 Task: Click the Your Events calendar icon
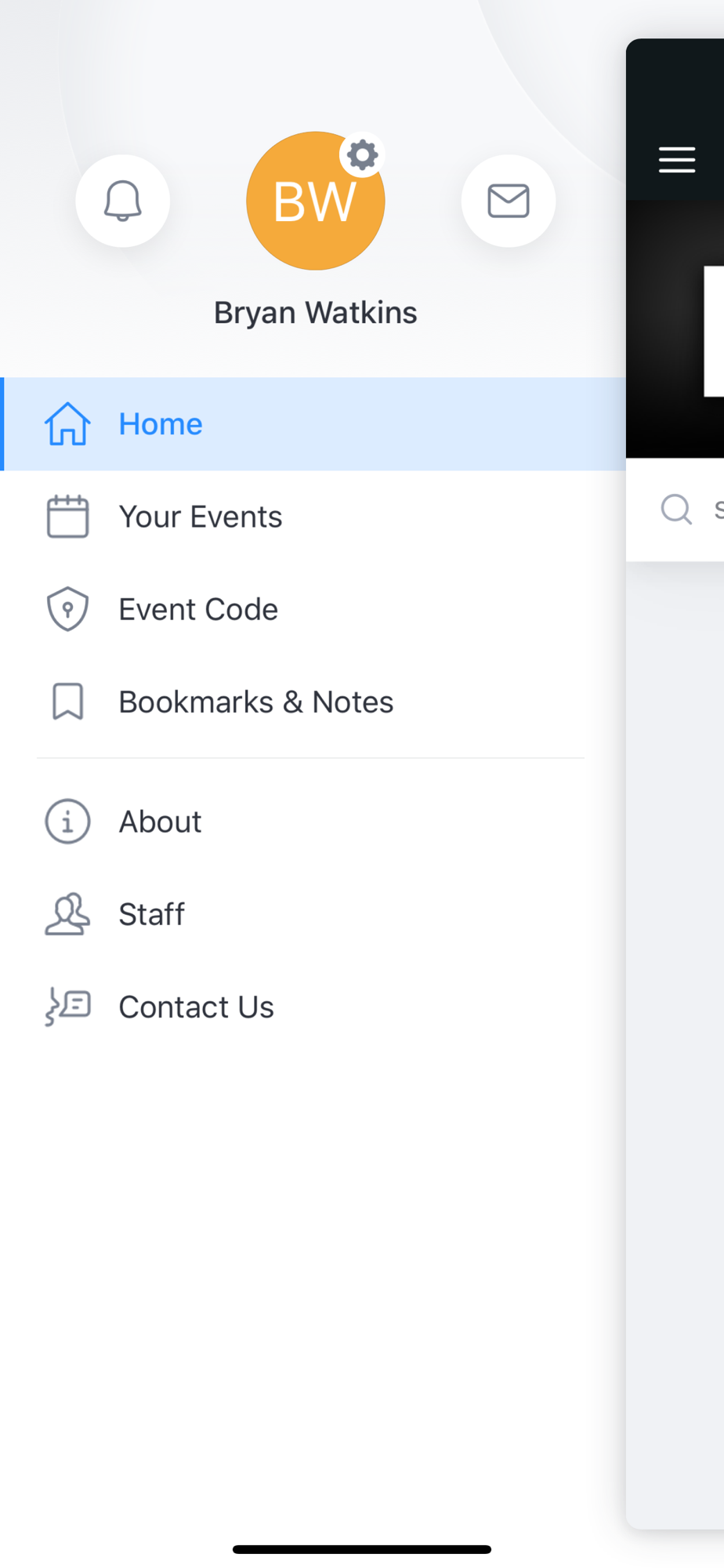pos(67,517)
